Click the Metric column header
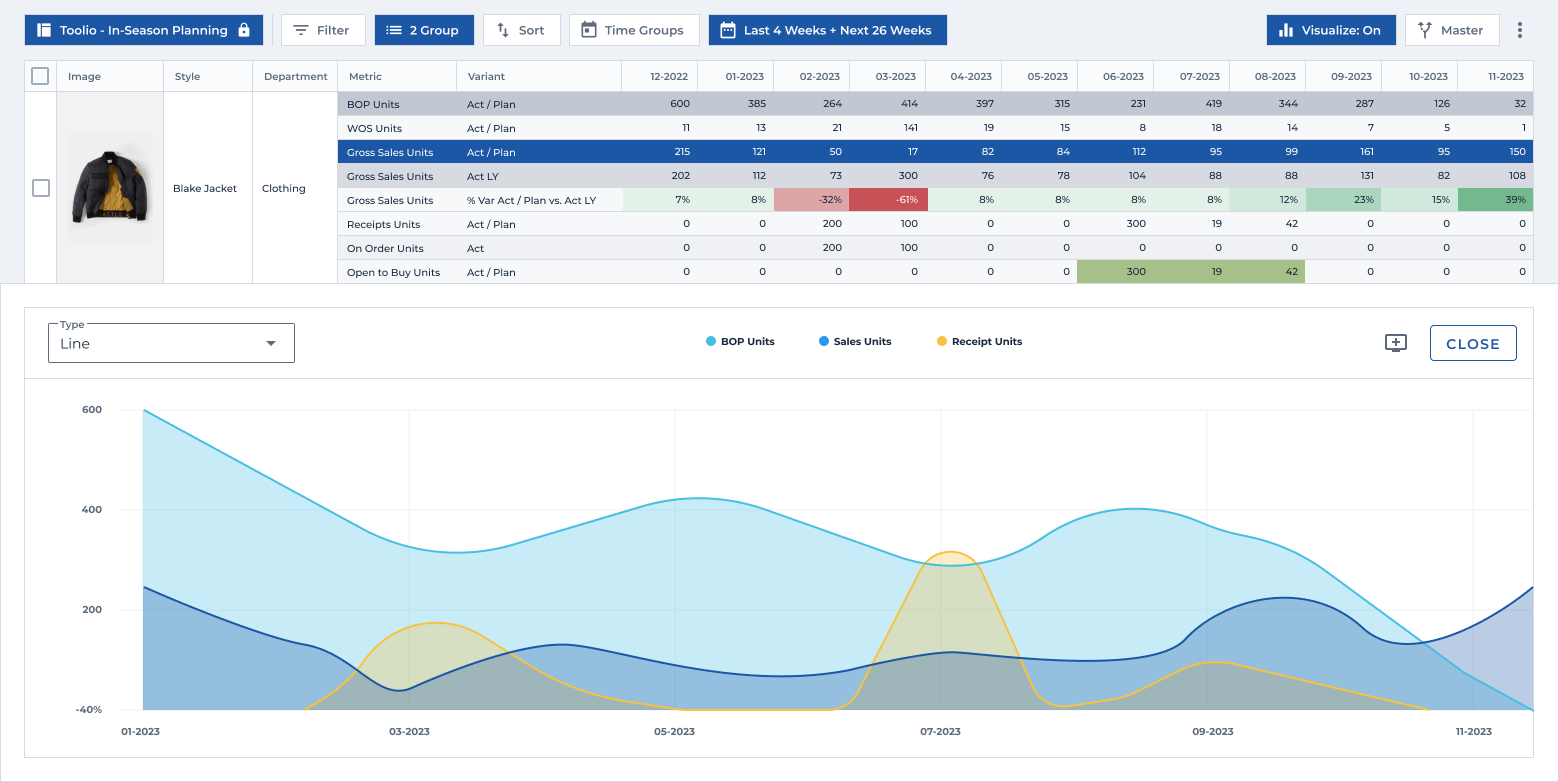This screenshot has height=782, width=1558. [x=366, y=76]
